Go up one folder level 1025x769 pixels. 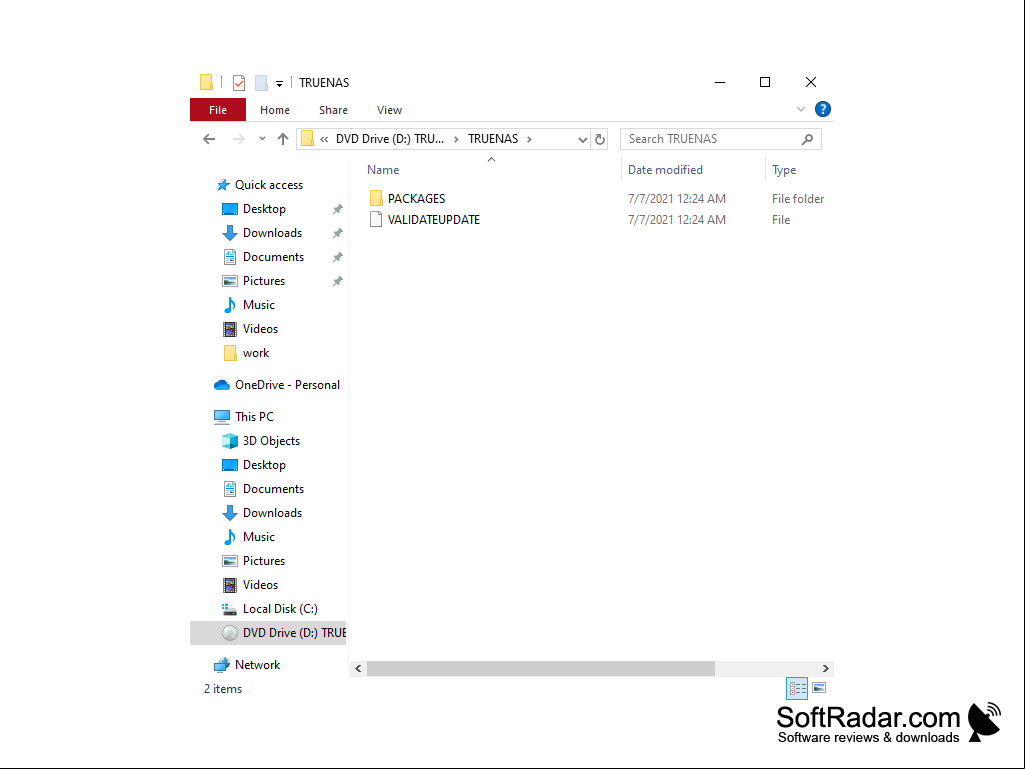click(282, 139)
